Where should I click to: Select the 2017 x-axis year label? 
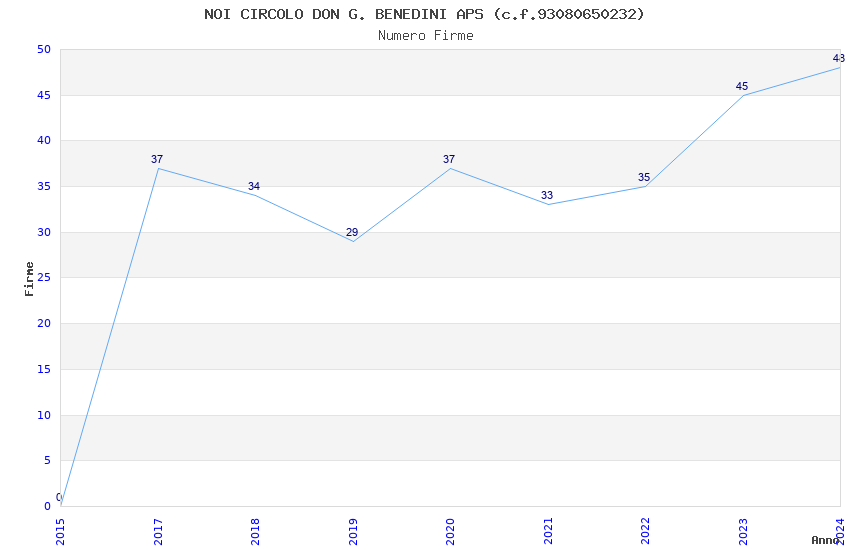point(158,532)
